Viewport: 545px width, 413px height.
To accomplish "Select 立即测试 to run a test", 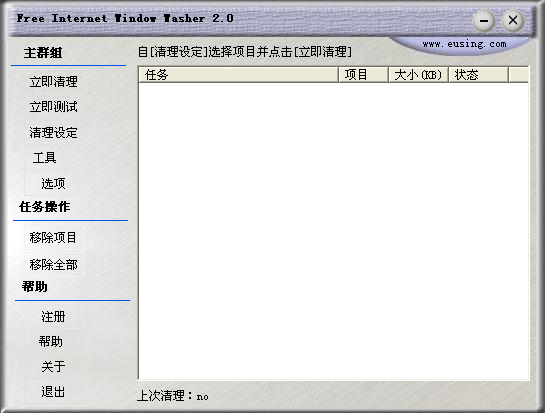I will point(54,107).
